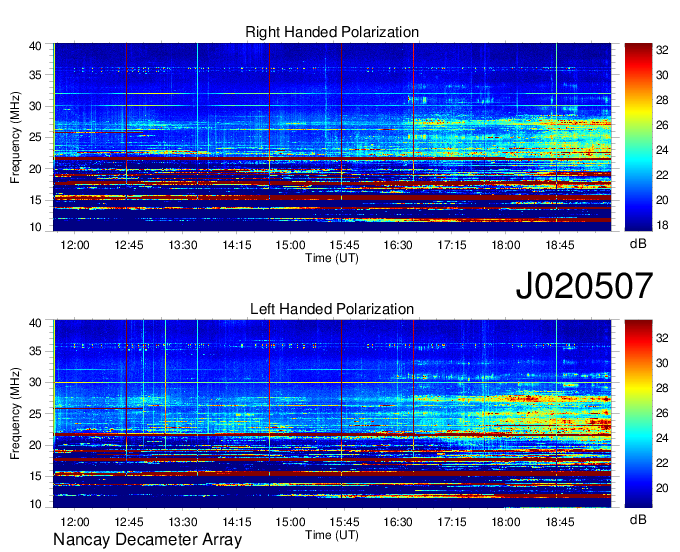
Task: Click 32 dB tick on Left Handed color bar
Action: tap(662, 338)
